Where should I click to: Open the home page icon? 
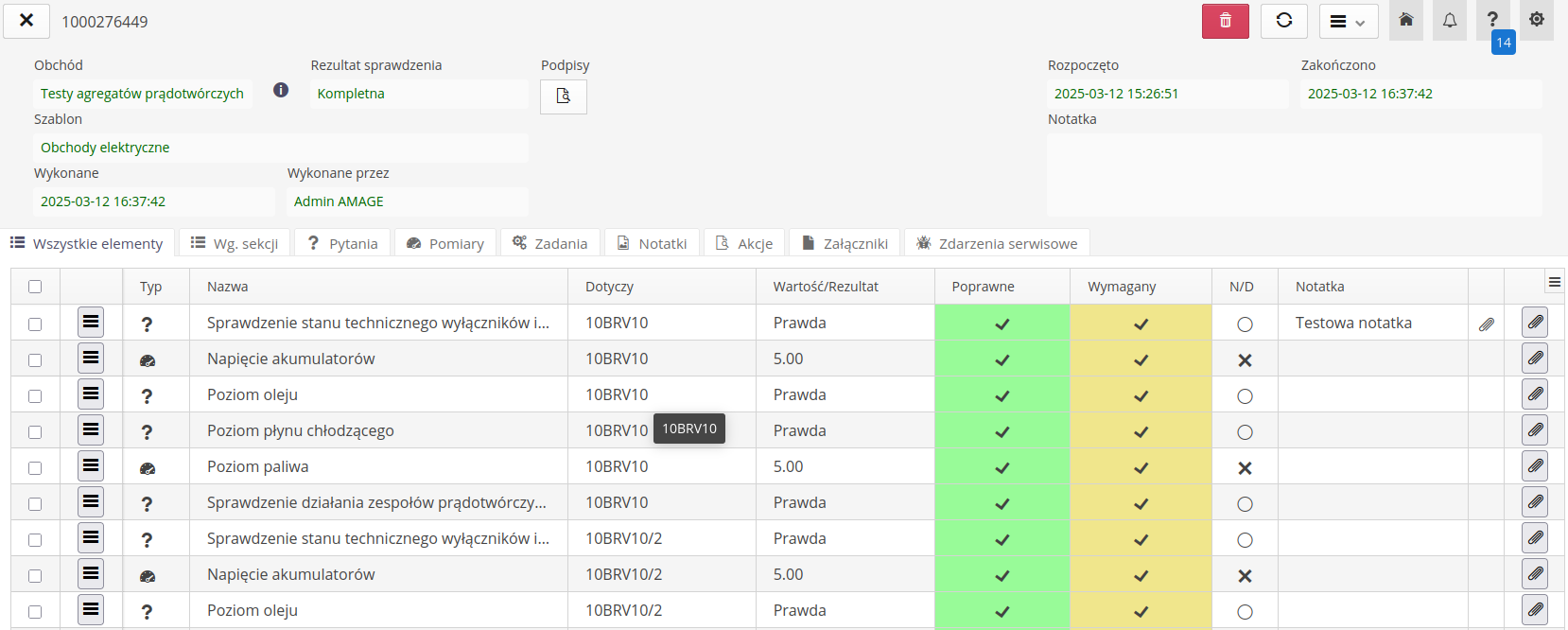tap(1405, 20)
